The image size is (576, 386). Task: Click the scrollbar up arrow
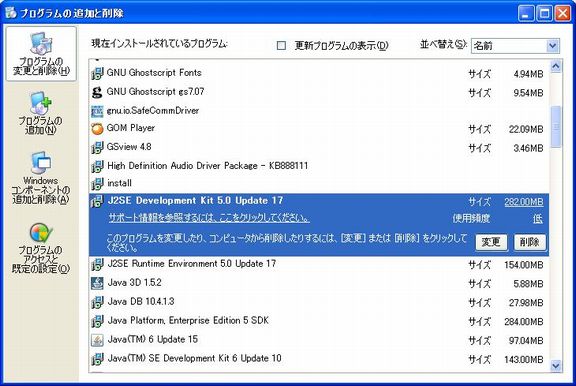coord(556,66)
